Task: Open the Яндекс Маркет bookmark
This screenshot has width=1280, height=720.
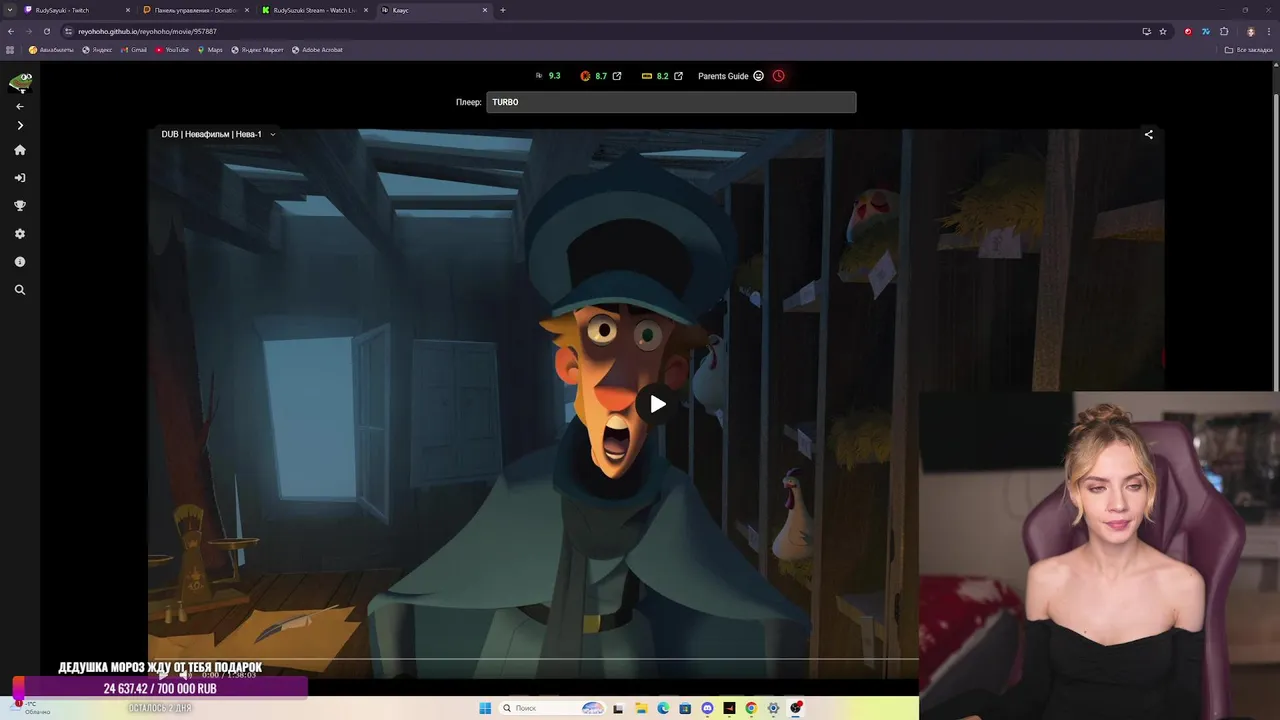Action: pos(257,50)
